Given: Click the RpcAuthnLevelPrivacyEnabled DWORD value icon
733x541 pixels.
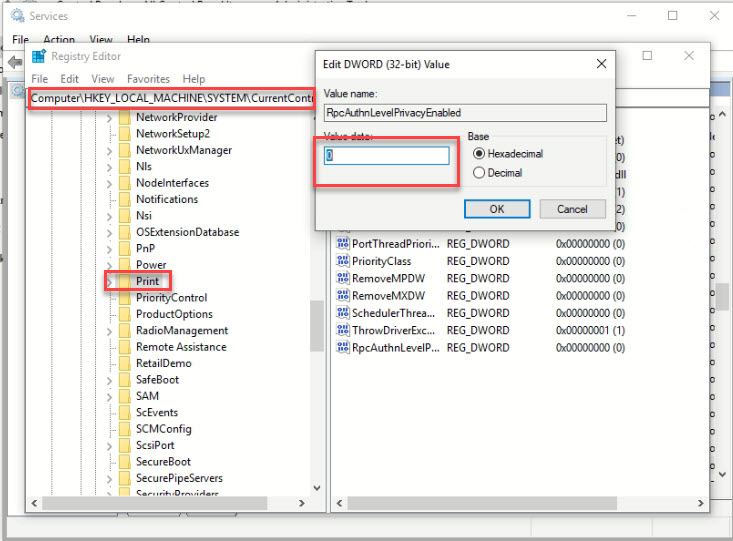Looking at the screenshot, I should tap(342, 347).
